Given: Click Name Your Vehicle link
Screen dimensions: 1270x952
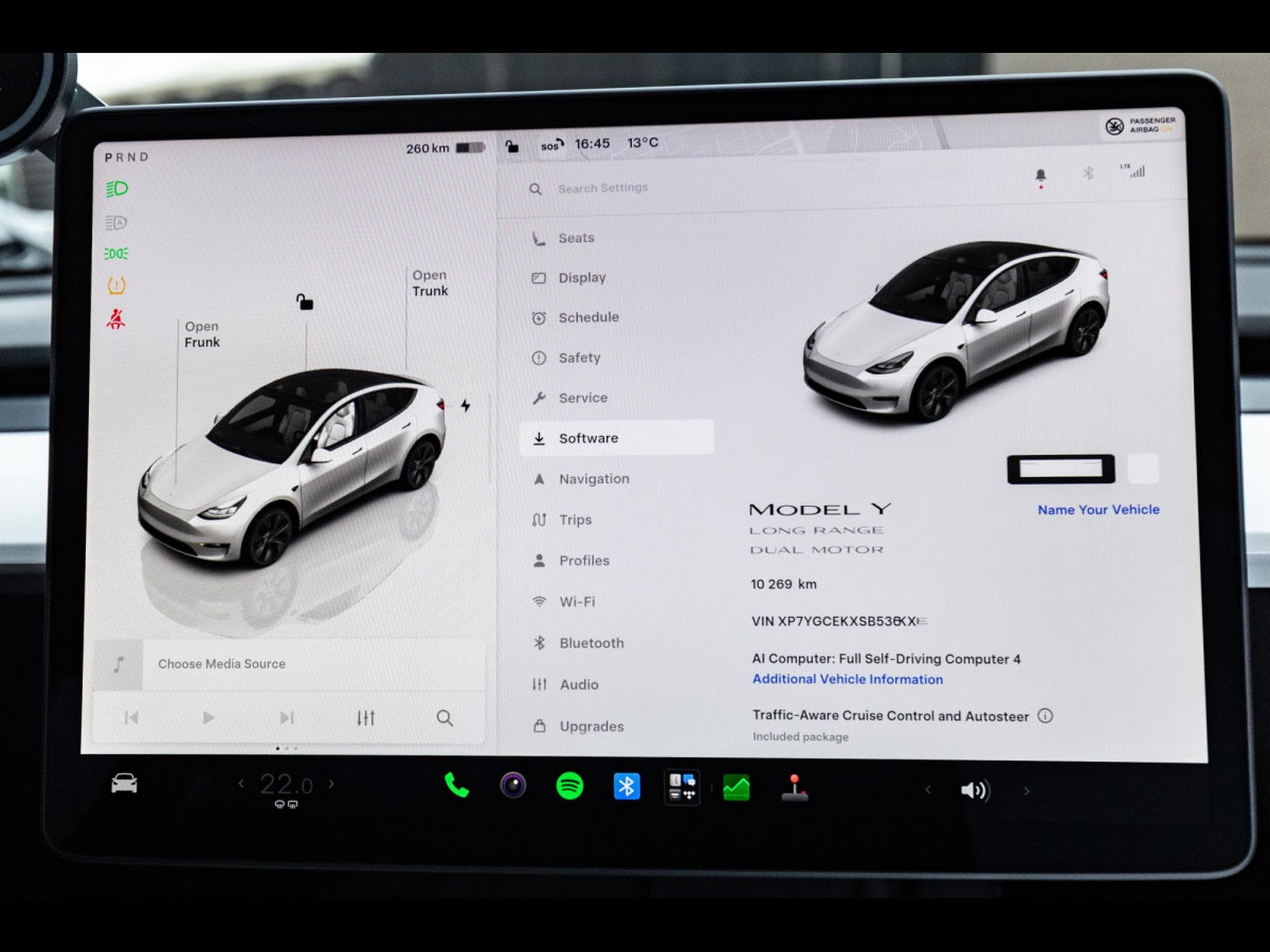Looking at the screenshot, I should (x=1098, y=509).
